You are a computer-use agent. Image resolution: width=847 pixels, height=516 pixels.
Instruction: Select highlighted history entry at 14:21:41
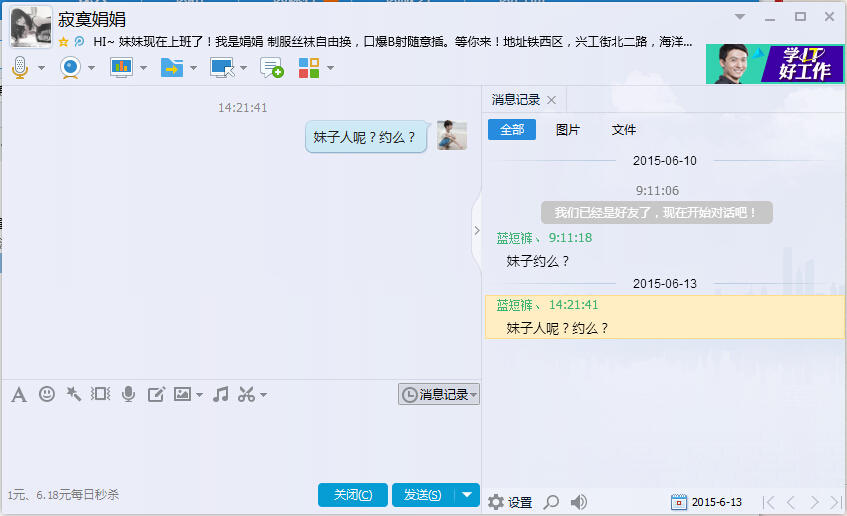coord(665,317)
